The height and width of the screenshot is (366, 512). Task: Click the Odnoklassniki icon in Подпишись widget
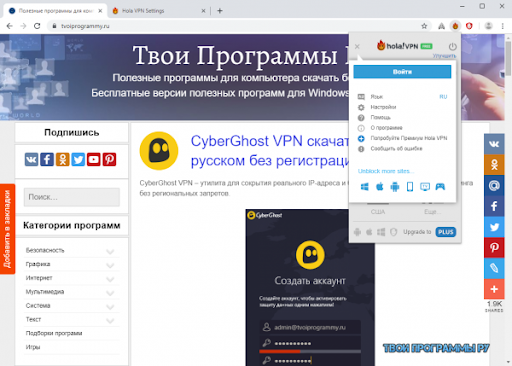click(x=63, y=160)
